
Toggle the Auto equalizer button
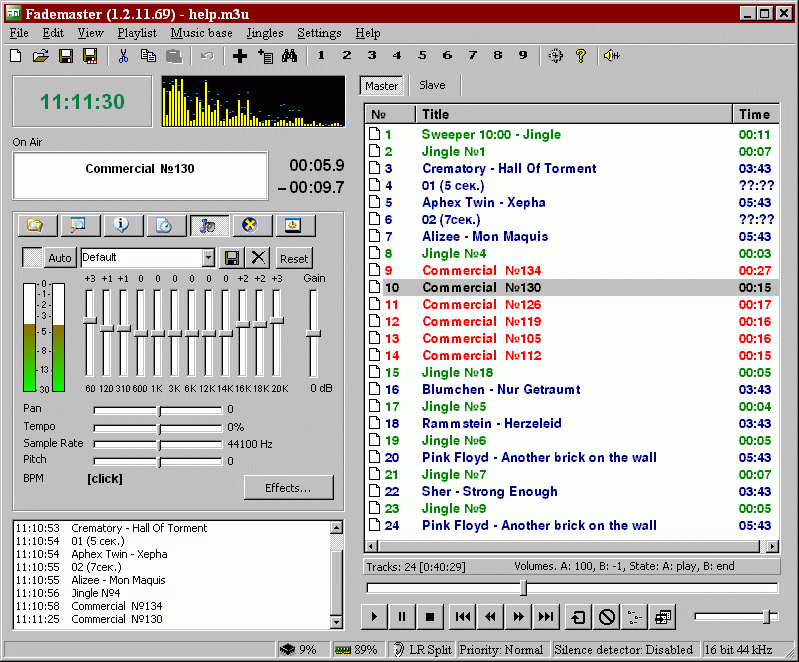click(60, 258)
